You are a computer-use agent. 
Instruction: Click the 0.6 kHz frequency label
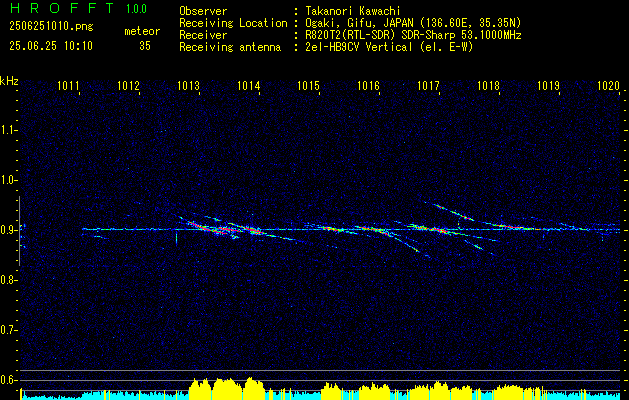tap(6, 380)
